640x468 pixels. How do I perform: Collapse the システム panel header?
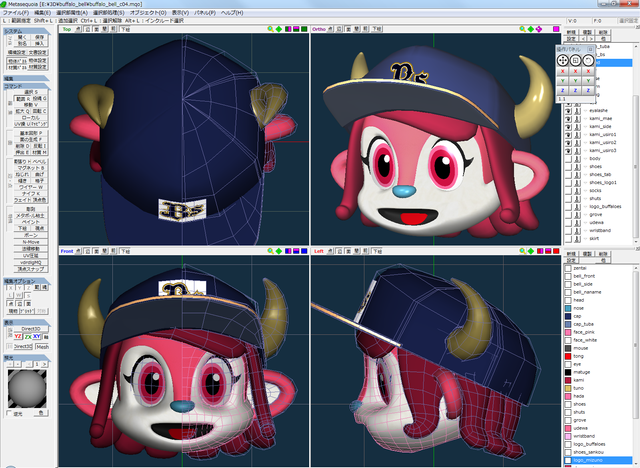(27, 31)
